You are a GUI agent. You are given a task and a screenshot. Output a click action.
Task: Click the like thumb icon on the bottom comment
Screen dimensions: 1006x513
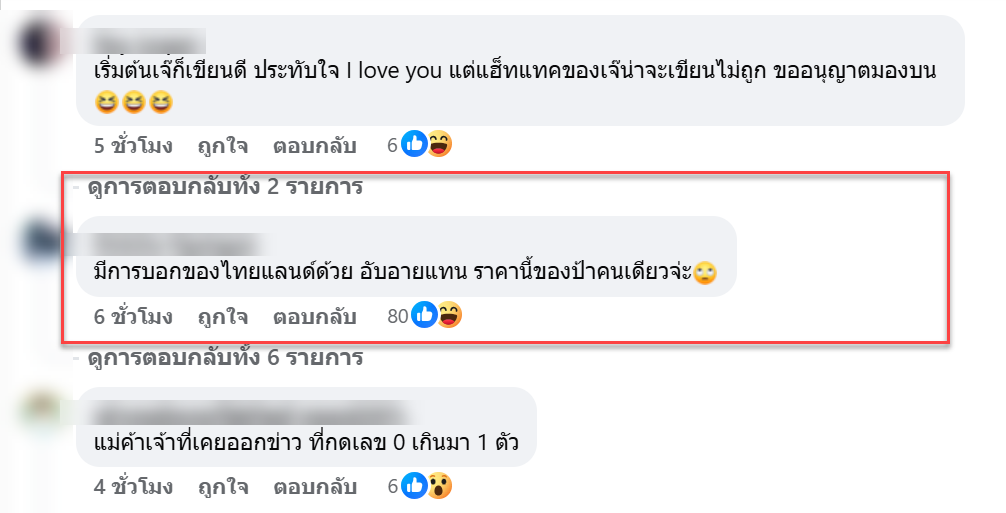tap(414, 487)
